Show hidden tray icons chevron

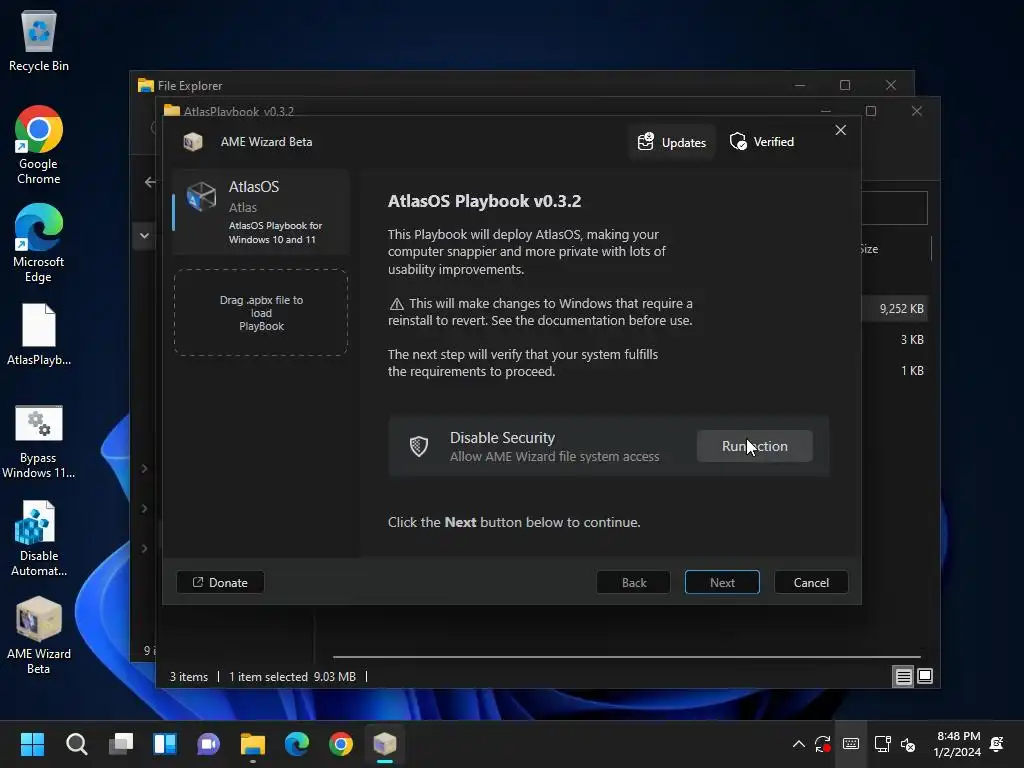tap(799, 744)
